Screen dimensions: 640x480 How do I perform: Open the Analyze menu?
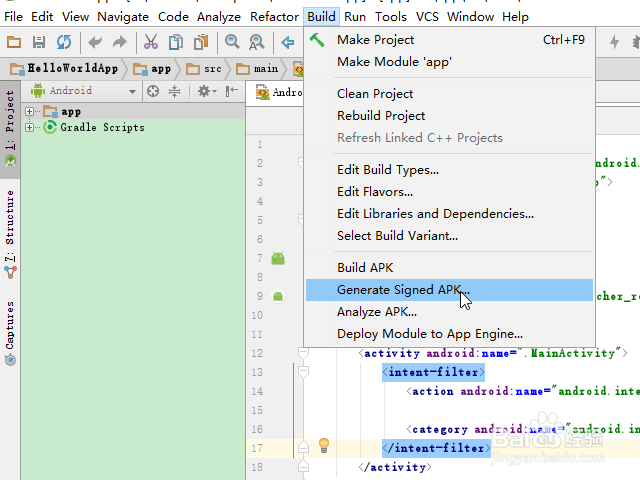pos(219,17)
